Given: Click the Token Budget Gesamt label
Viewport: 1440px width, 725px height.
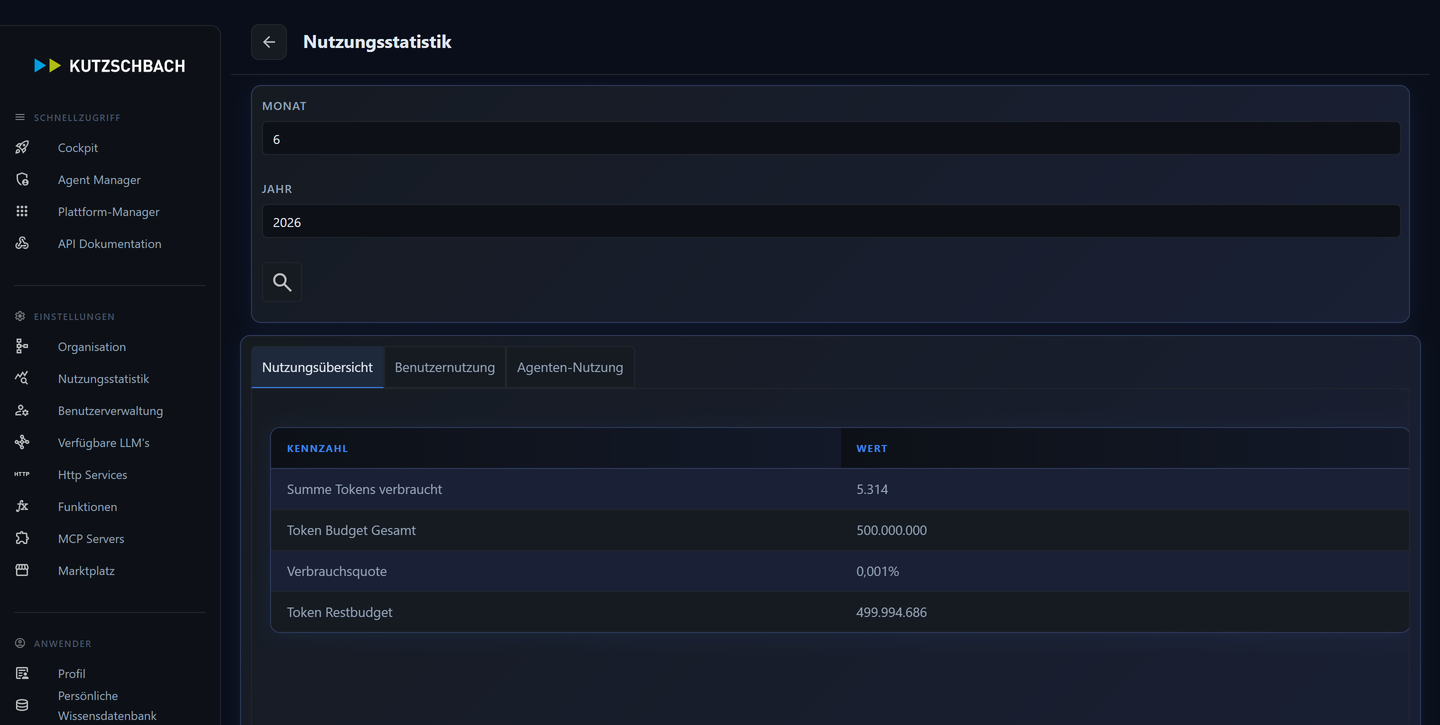Looking at the screenshot, I should pyautogui.click(x=351, y=531).
